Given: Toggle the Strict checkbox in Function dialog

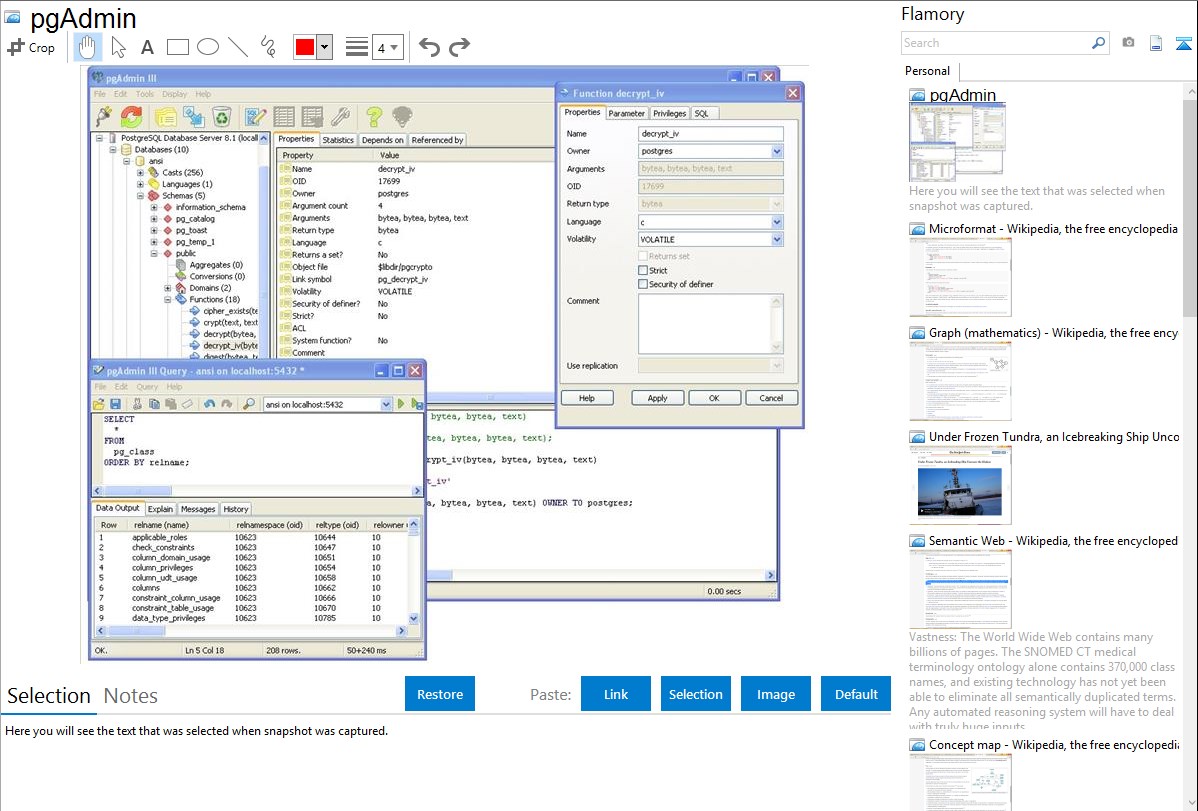Looking at the screenshot, I should click(x=643, y=271).
